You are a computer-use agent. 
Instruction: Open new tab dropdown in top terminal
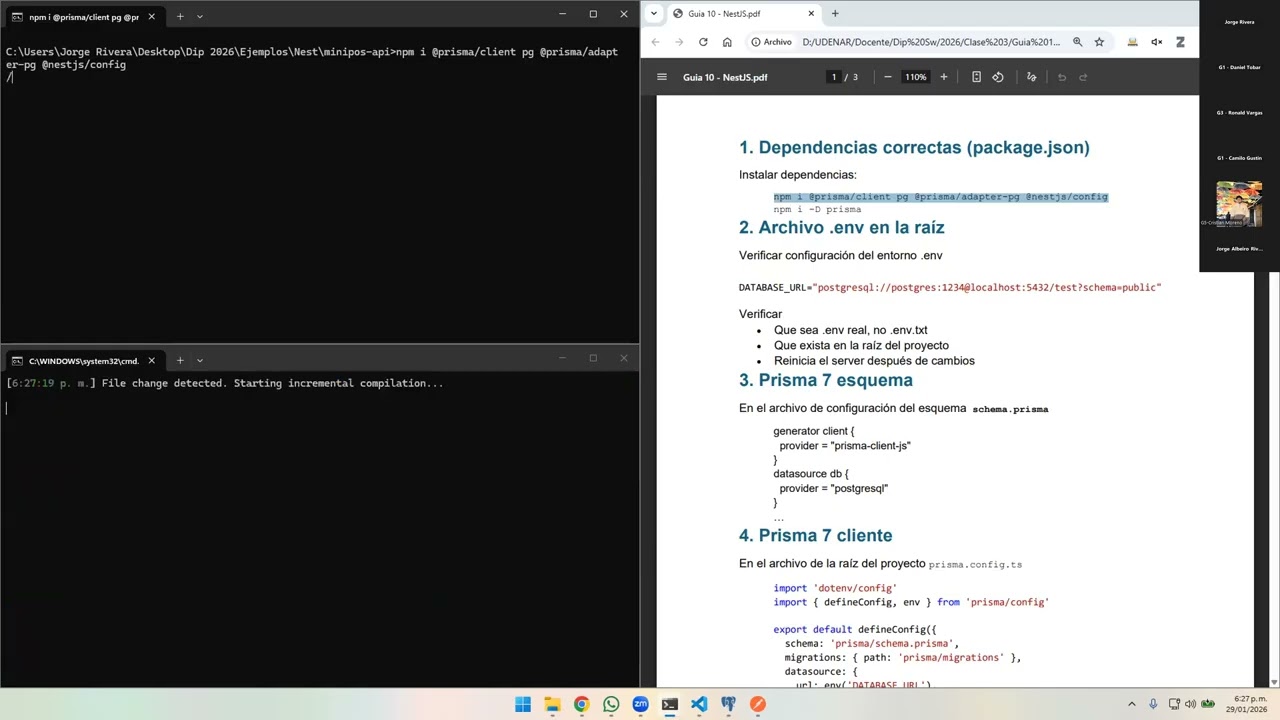(199, 16)
